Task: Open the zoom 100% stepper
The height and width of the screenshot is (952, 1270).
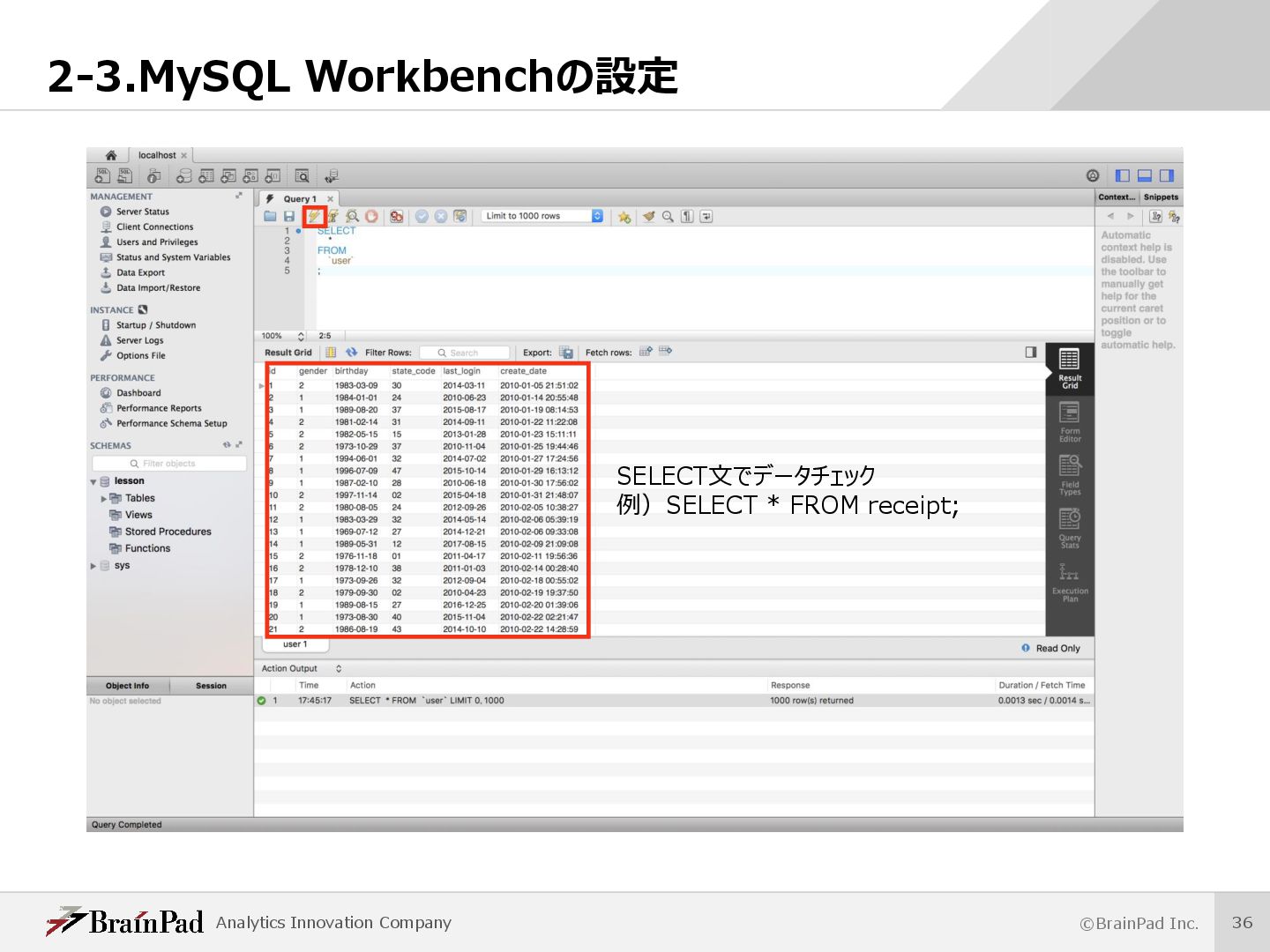Action: 301,336
